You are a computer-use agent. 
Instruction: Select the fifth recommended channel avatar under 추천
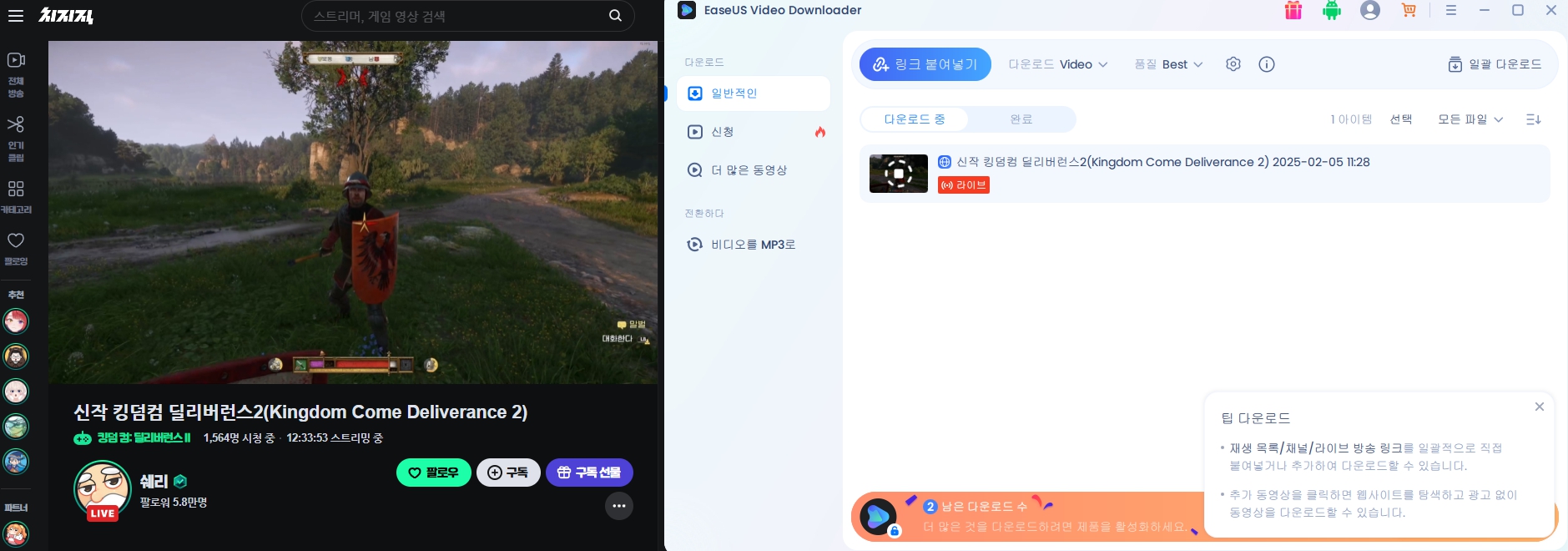pyautogui.click(x=16, y=462)
